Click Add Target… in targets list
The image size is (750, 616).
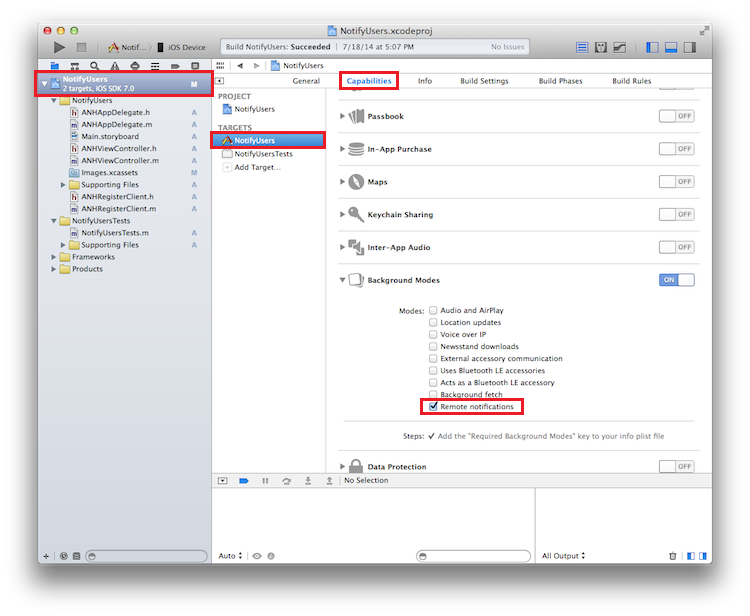(x=252, y=167)
